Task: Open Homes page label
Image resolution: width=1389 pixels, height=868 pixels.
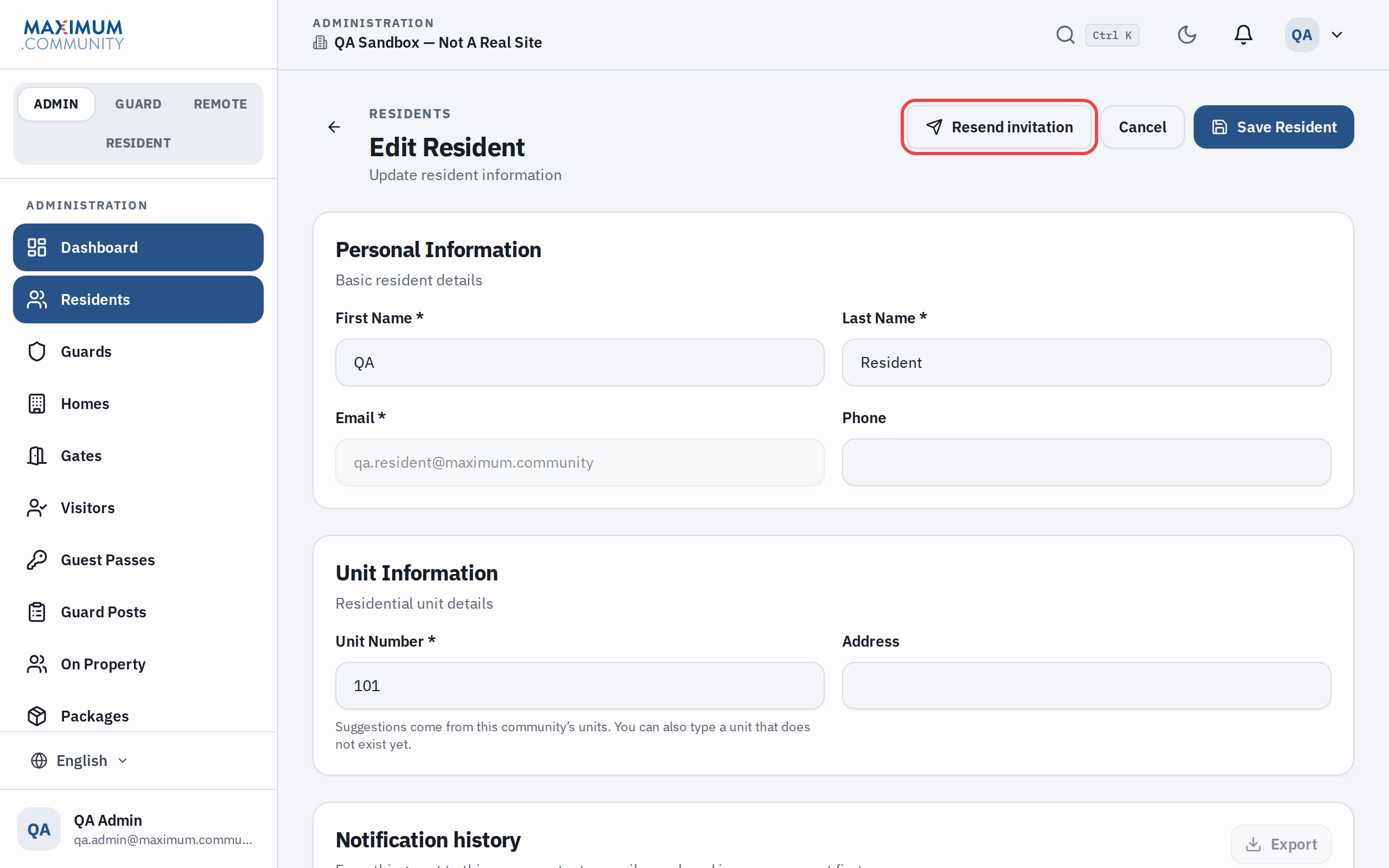Action: (x=85, y=404)
